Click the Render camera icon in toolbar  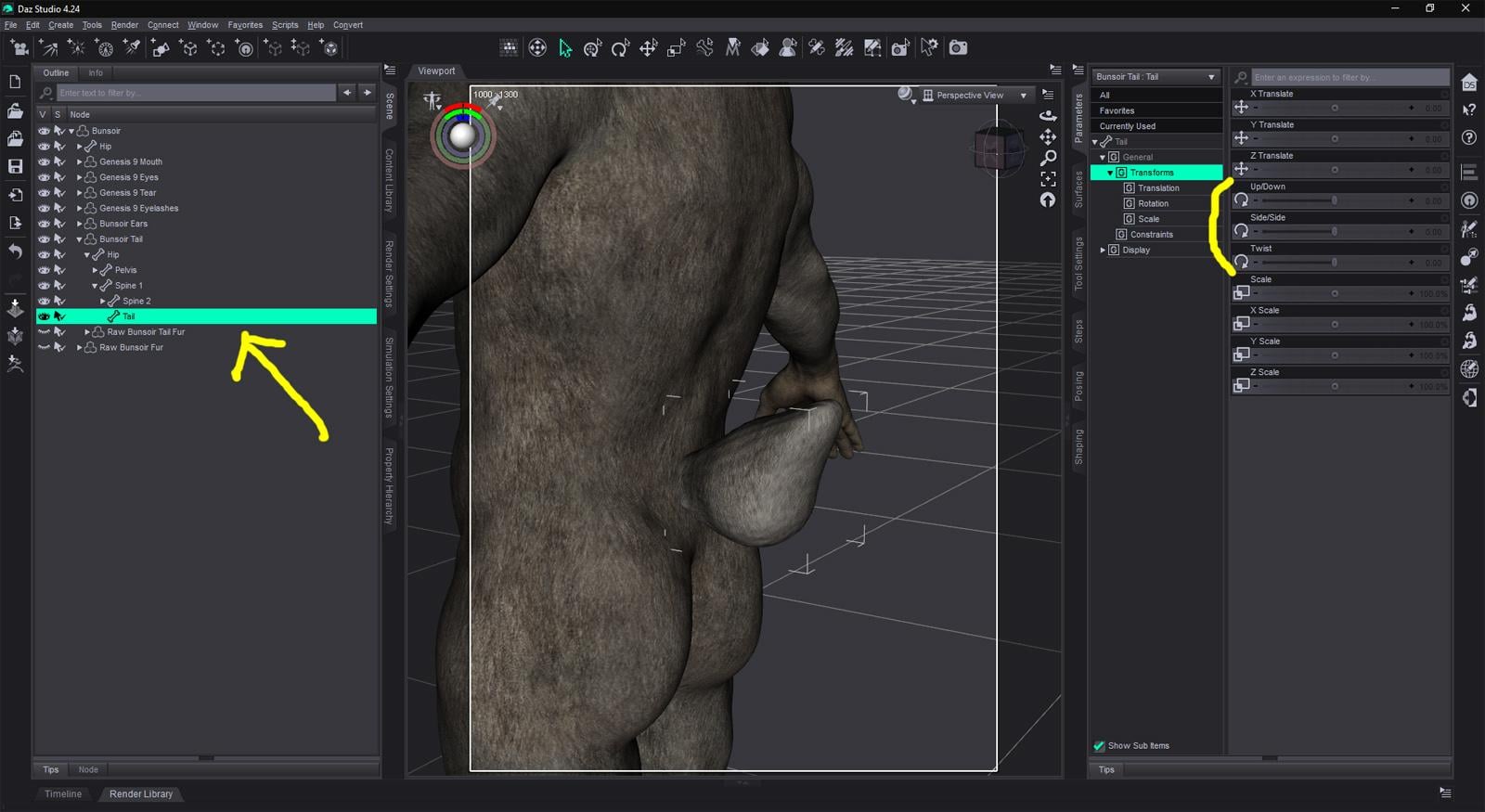pos(958,47)
